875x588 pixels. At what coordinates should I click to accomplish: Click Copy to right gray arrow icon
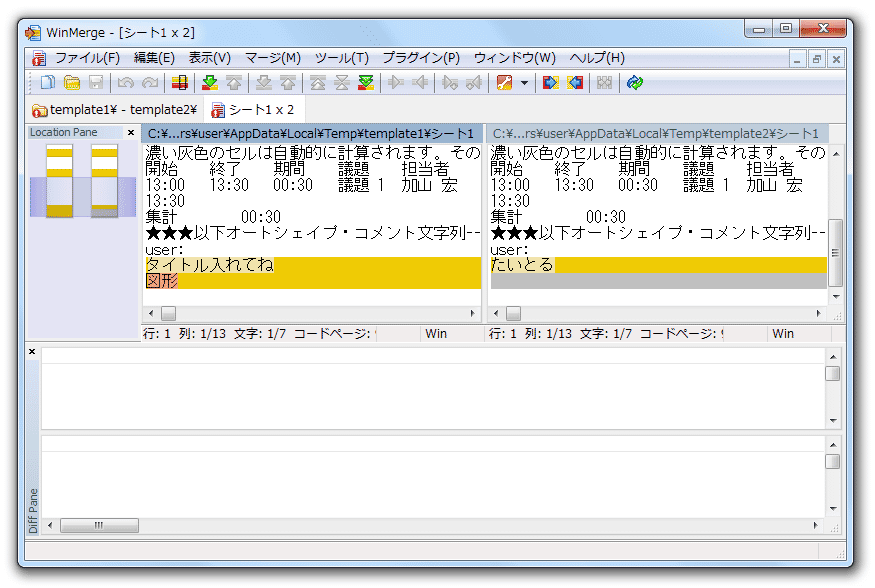pyautogui.click(x=396, y=83)
